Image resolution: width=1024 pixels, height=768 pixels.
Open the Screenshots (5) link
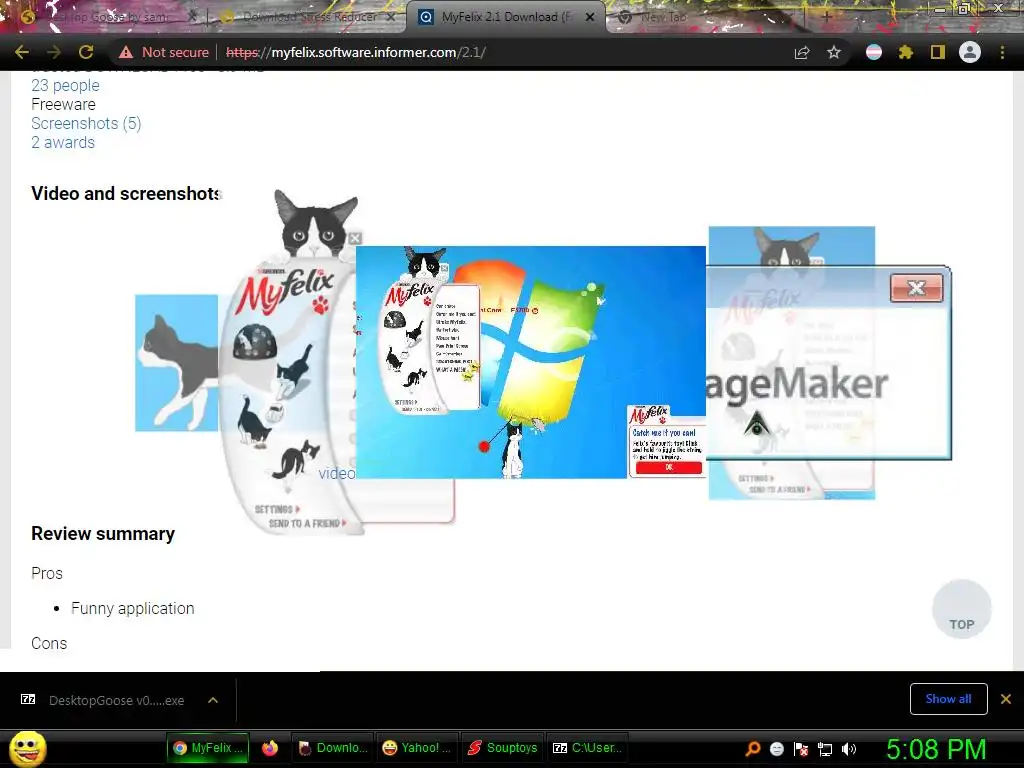[x=86, y=123]
